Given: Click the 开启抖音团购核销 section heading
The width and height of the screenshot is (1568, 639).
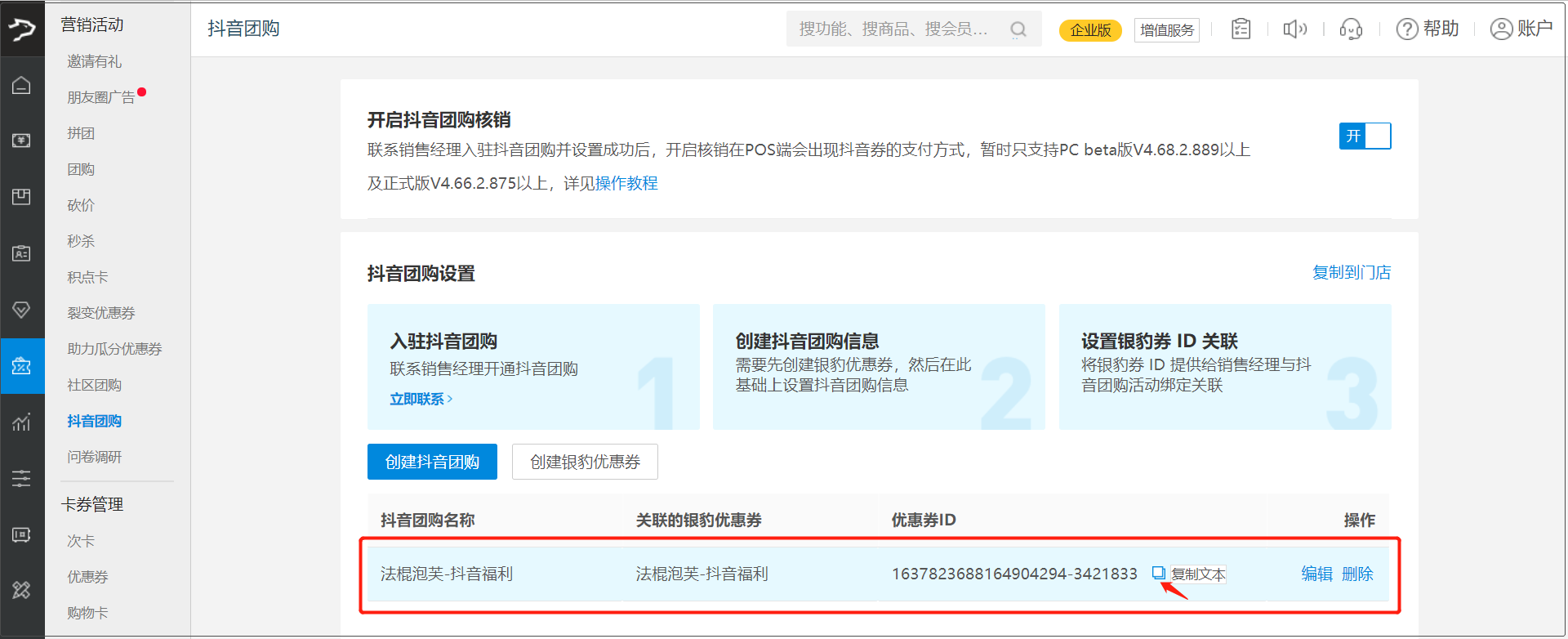Looking at the screenshot, I should coord(439,120).
